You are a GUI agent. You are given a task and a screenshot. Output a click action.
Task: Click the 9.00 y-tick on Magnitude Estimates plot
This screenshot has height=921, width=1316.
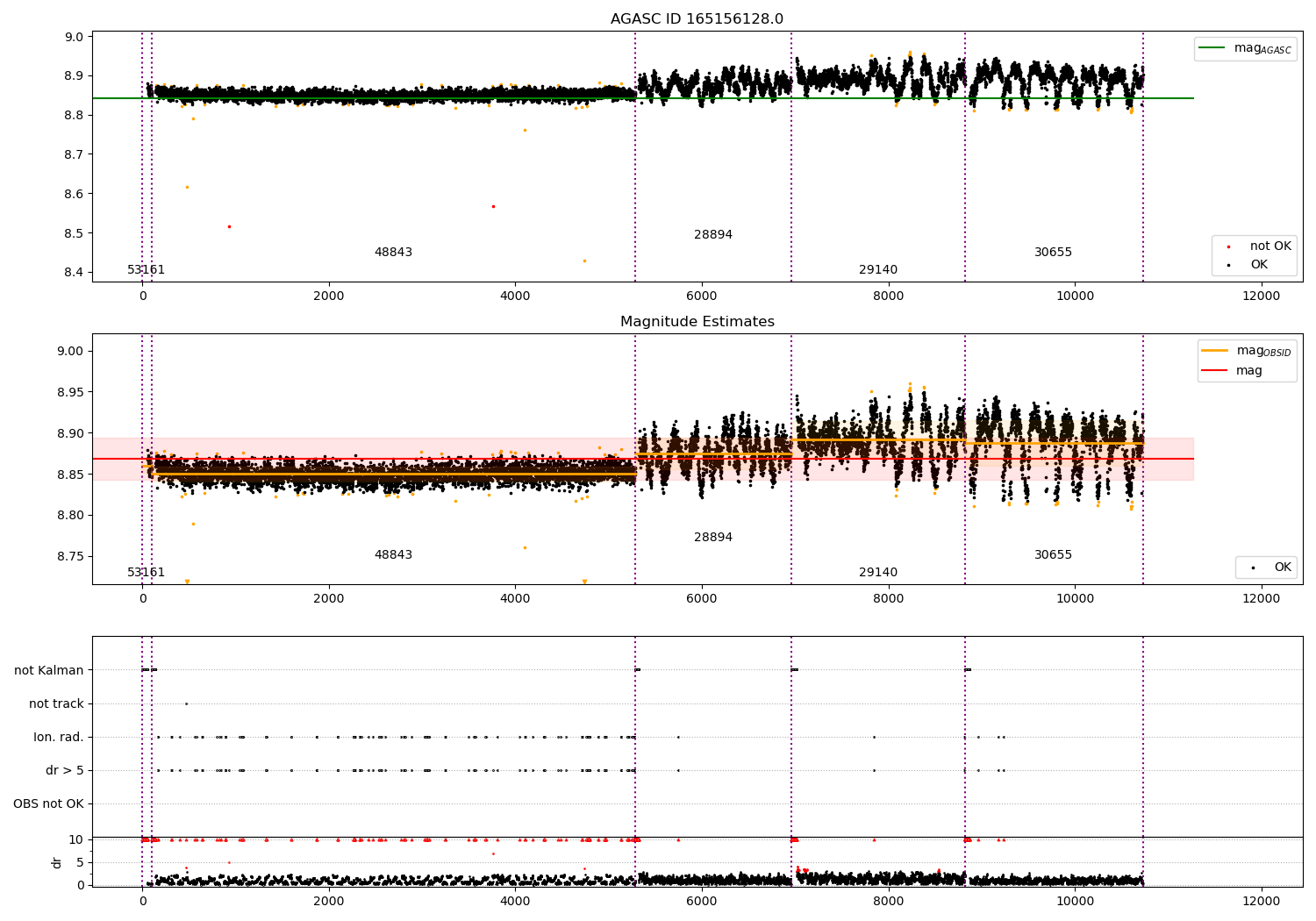pos(71,351)
